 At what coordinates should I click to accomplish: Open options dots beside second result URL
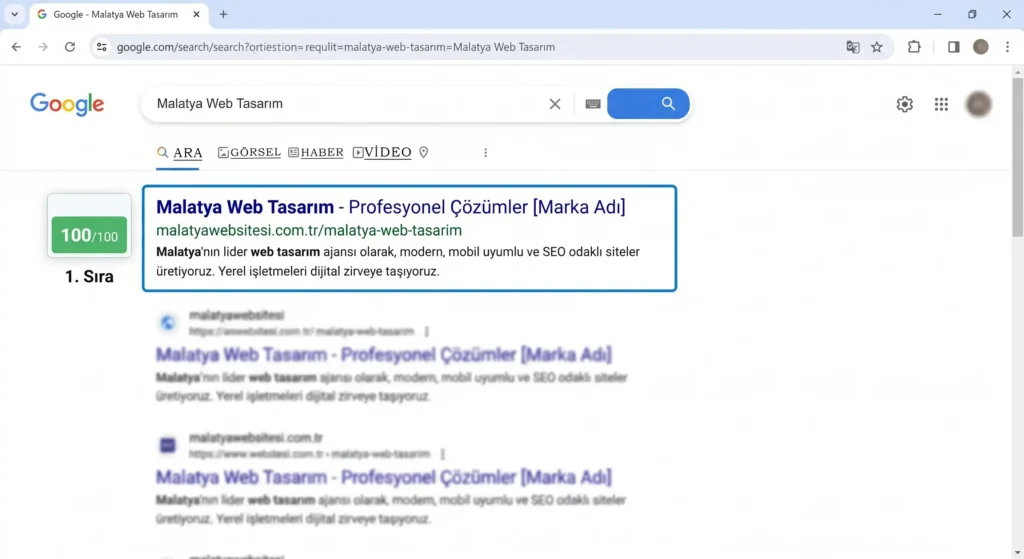(427, 332)
